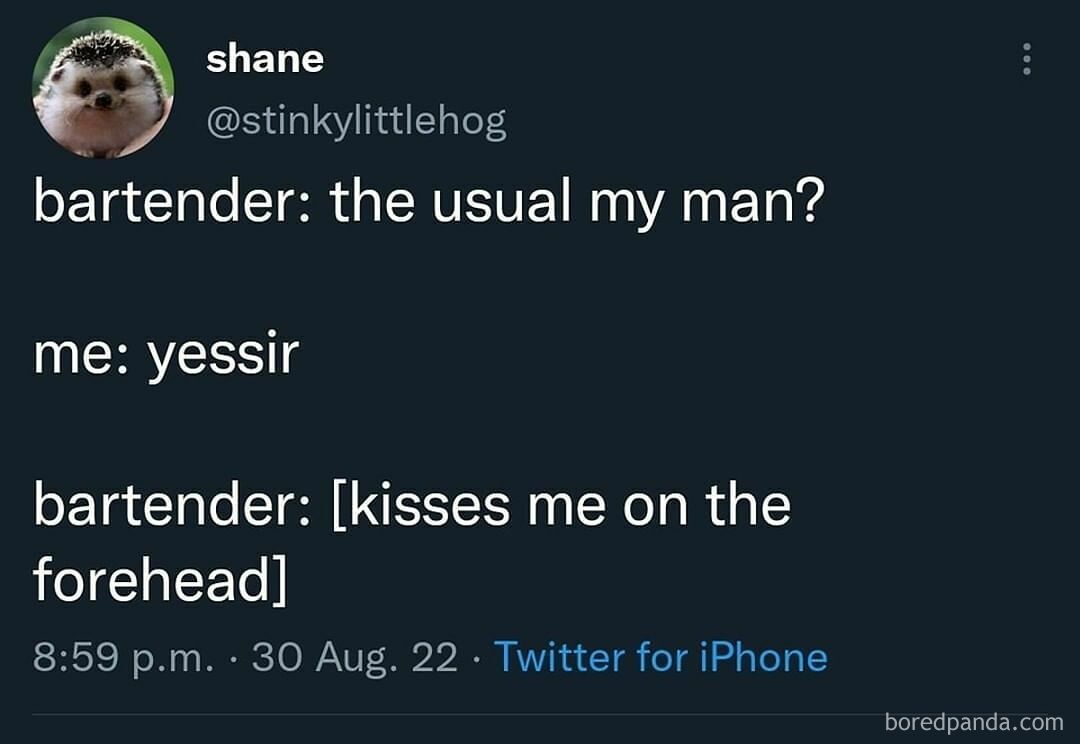Screen dimensions: 1080x744
Task: Click shane's hedgehog profile picture
Action: point(103,87)
